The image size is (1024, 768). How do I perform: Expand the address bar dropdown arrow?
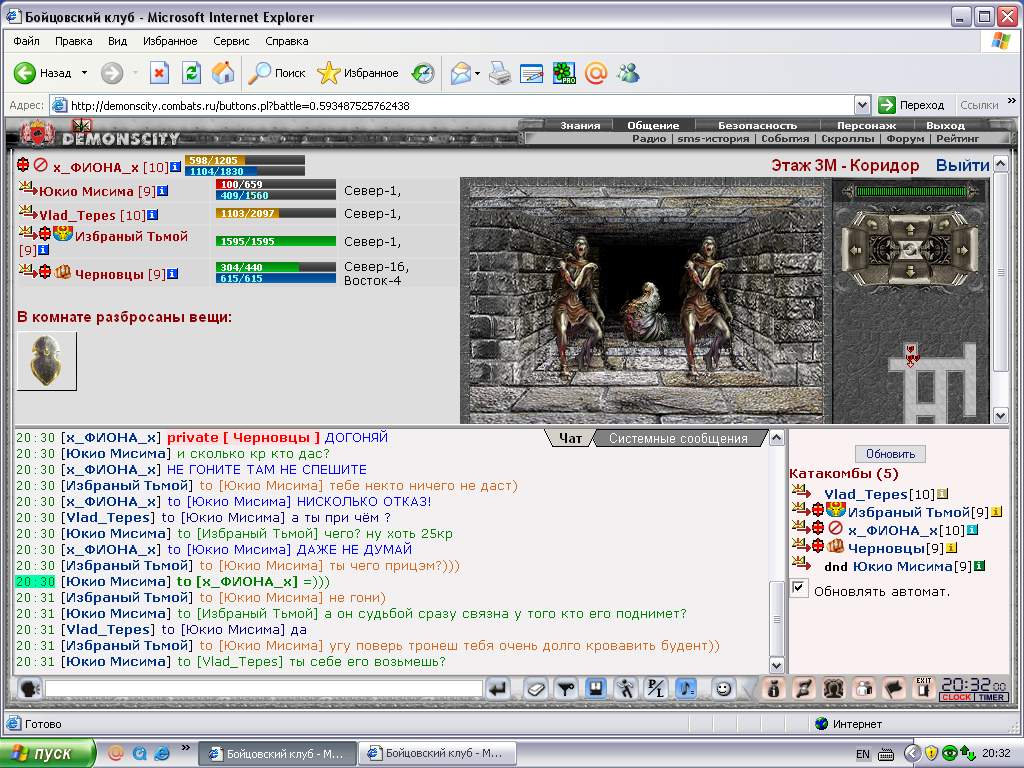(x=862, y=105)
